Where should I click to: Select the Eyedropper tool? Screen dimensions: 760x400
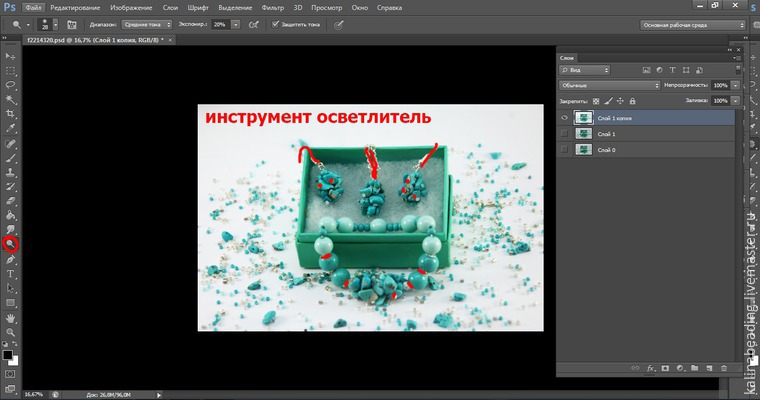tap(10, 128)
